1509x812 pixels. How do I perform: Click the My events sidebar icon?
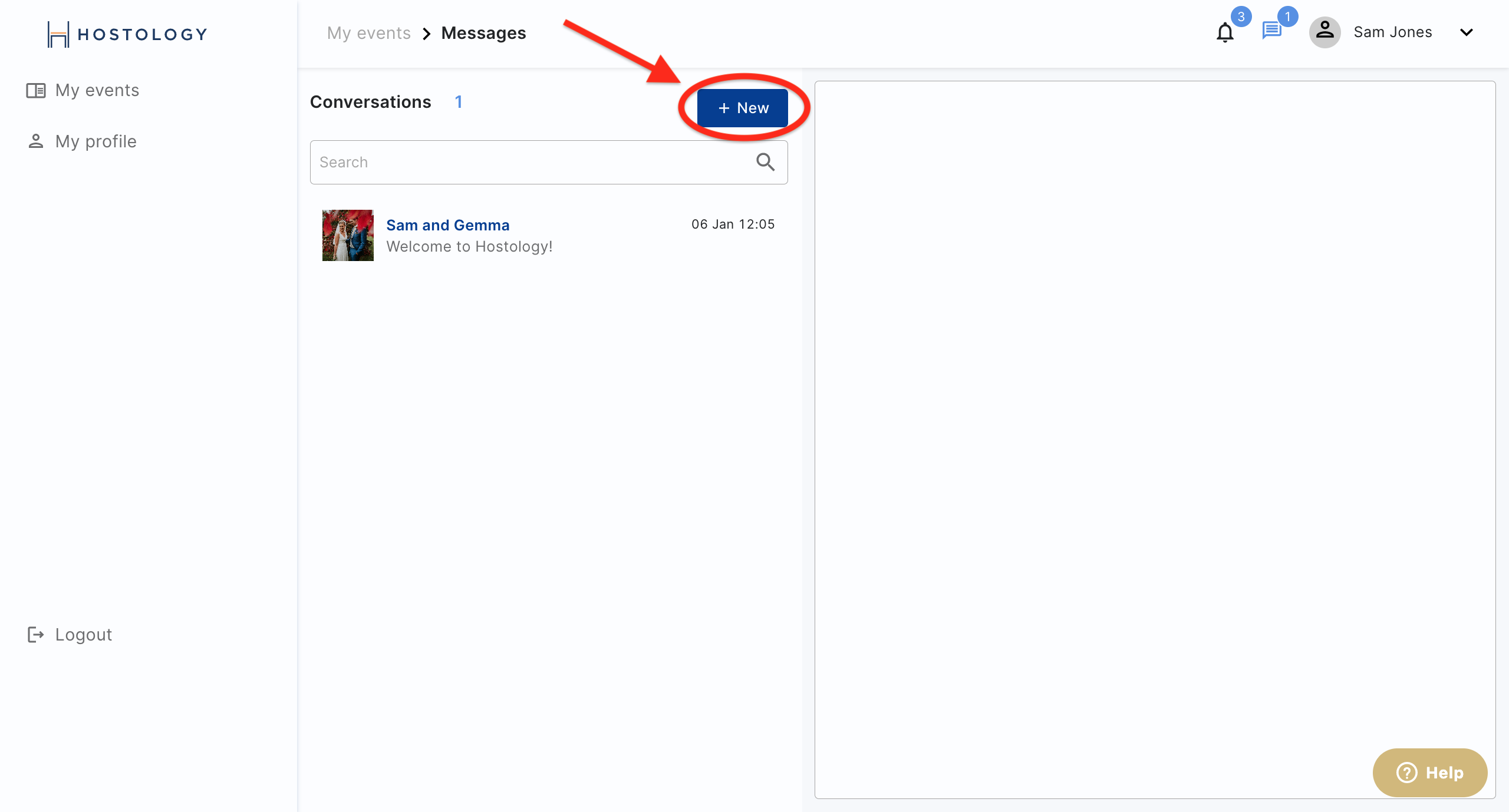pos(36,90)
